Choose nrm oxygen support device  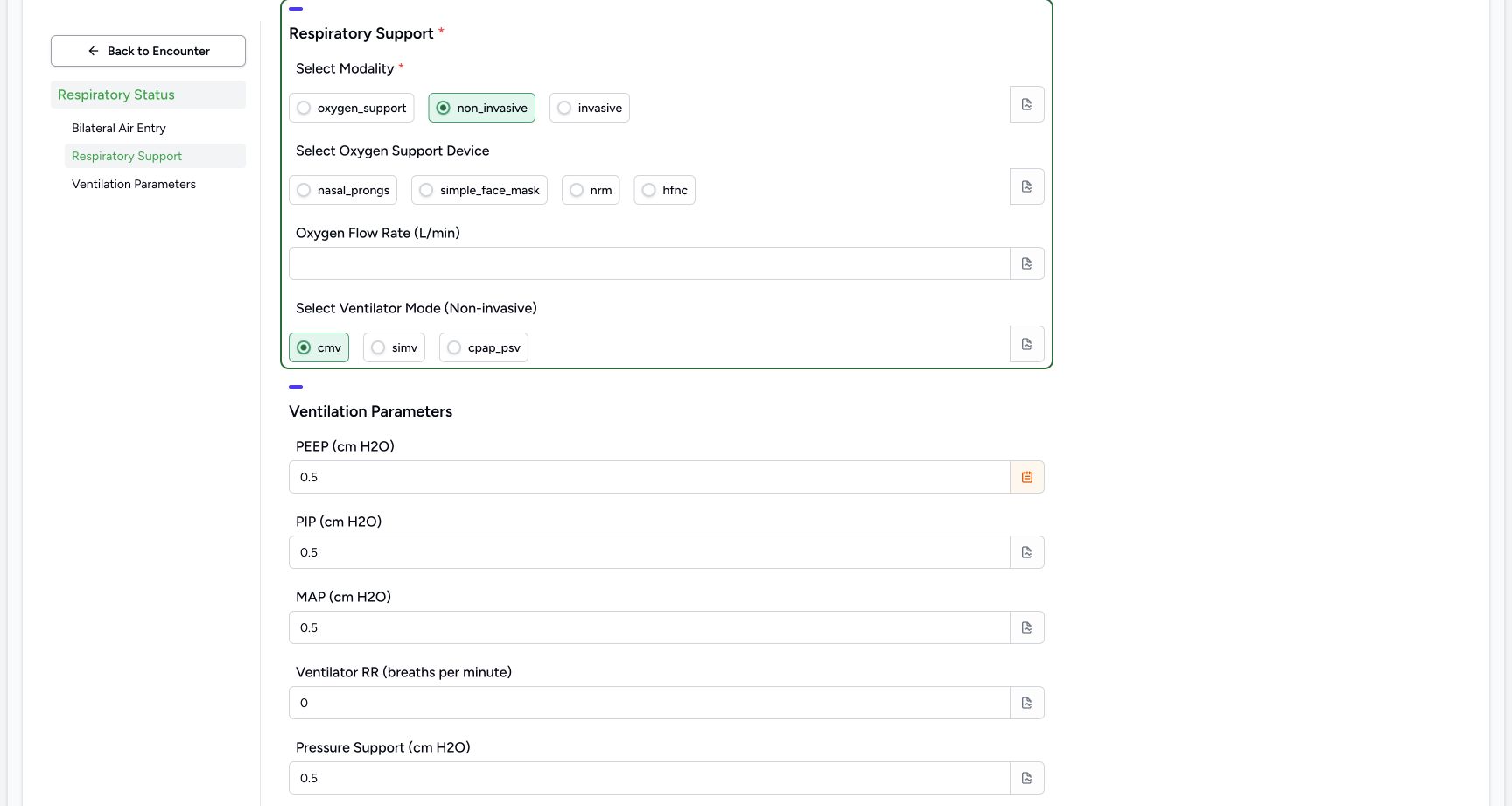(x=591, y=190)
